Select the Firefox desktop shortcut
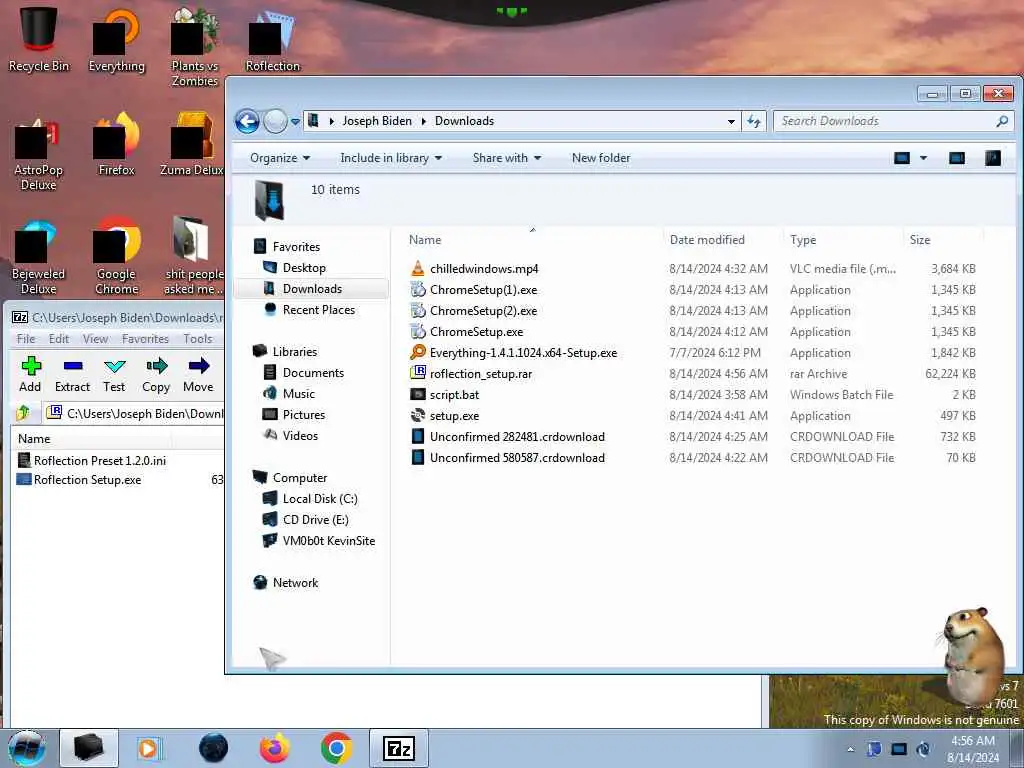Screen dimensions: 1024x768 117,144
